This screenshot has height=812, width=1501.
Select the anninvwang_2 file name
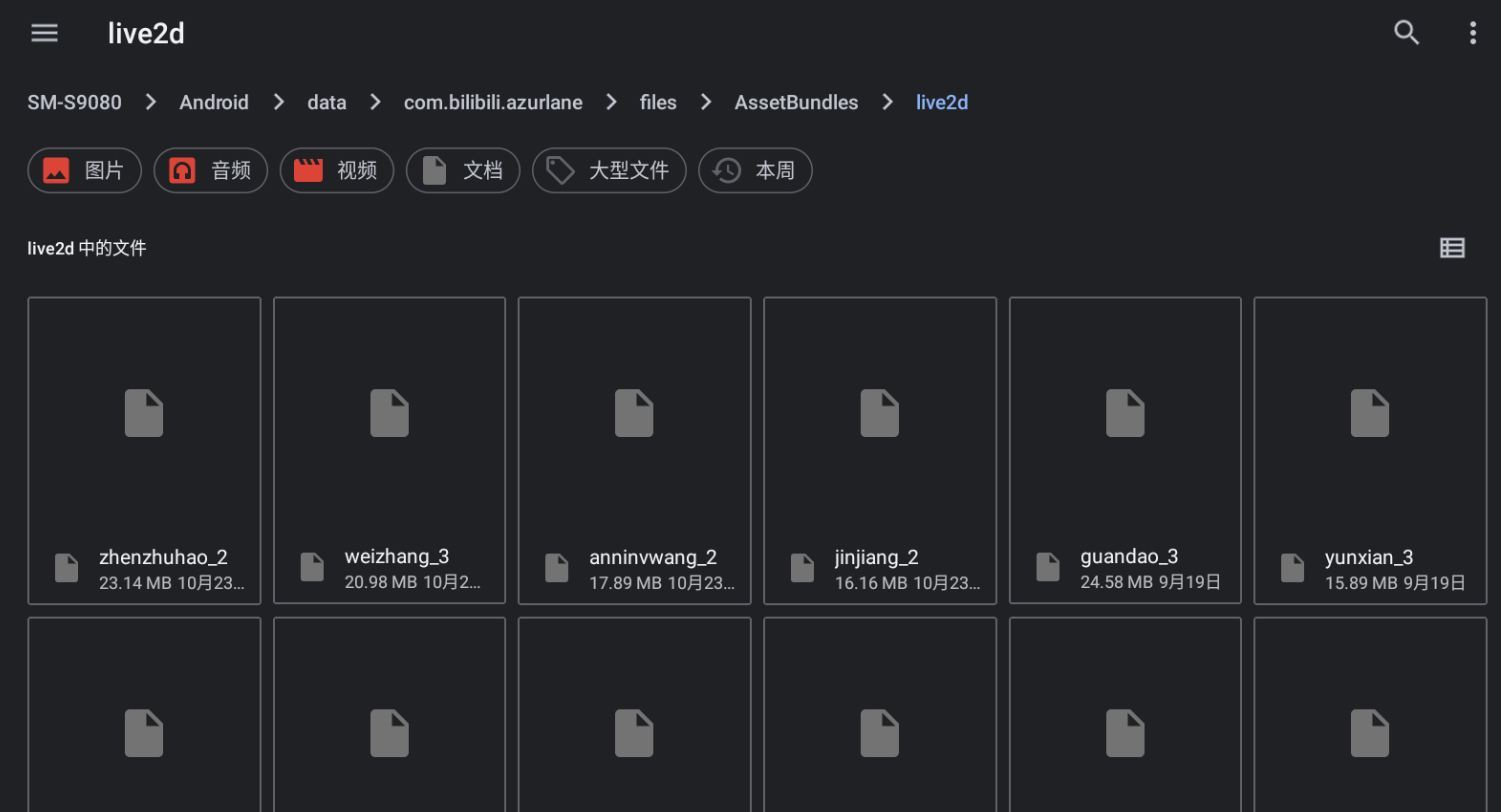click(653, 557)
